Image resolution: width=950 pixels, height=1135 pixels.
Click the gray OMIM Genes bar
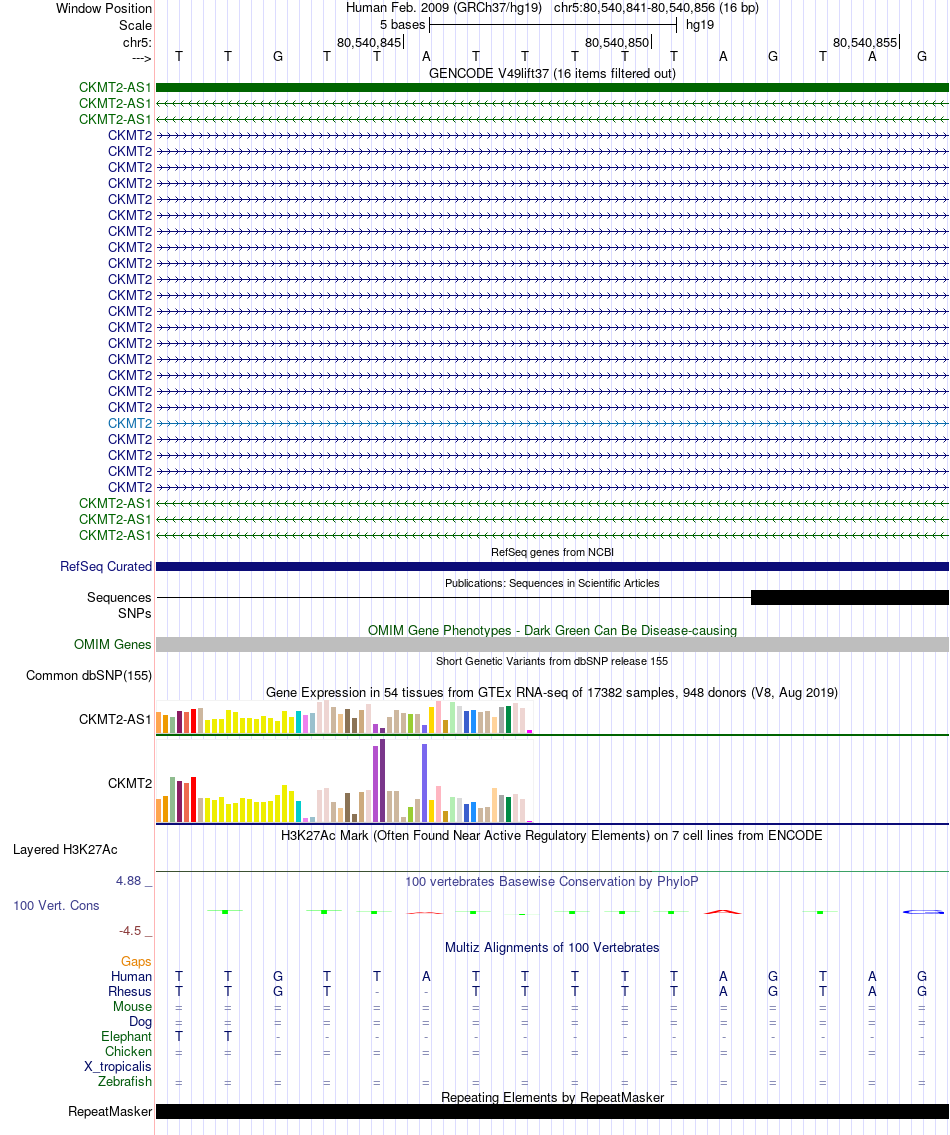pyautogui.click(x=552, y=645)
